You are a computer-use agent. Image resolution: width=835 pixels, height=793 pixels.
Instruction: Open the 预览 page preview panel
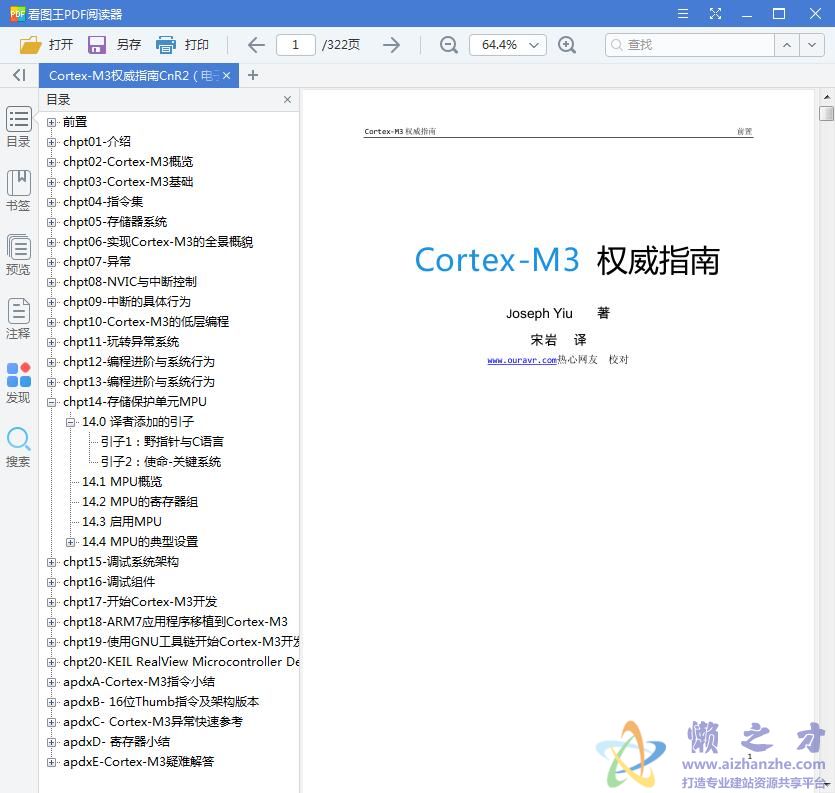[x=18, y=253]
